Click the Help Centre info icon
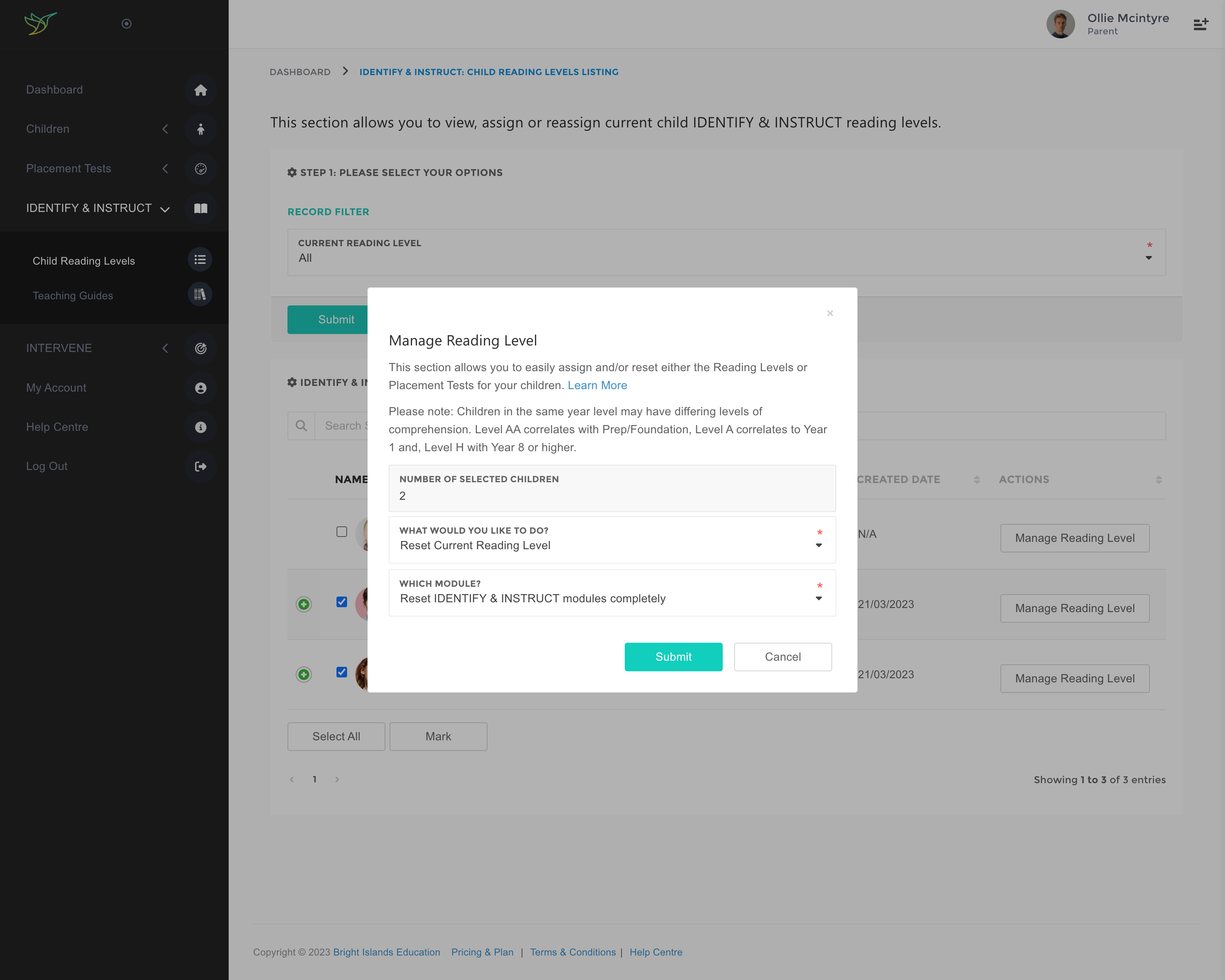Screen dimensions: 1225x980 point(200,427)
